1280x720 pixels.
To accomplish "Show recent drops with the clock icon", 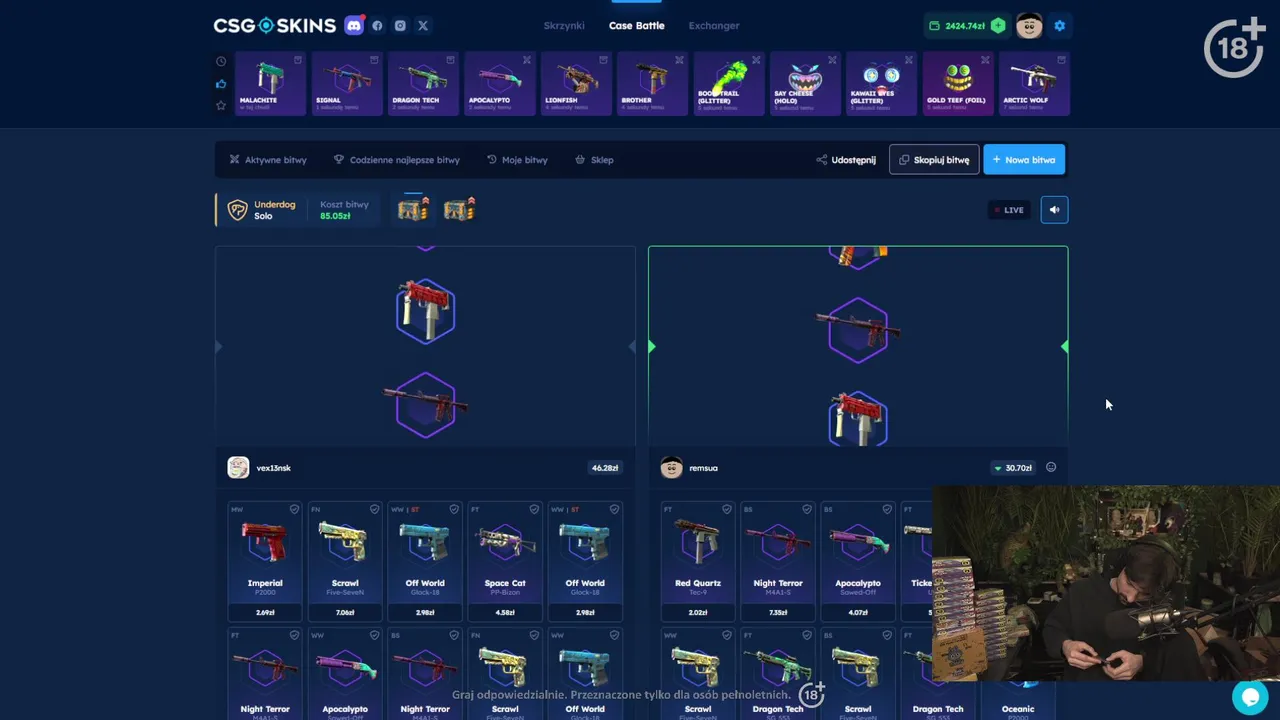I will (x=221, y=61).
